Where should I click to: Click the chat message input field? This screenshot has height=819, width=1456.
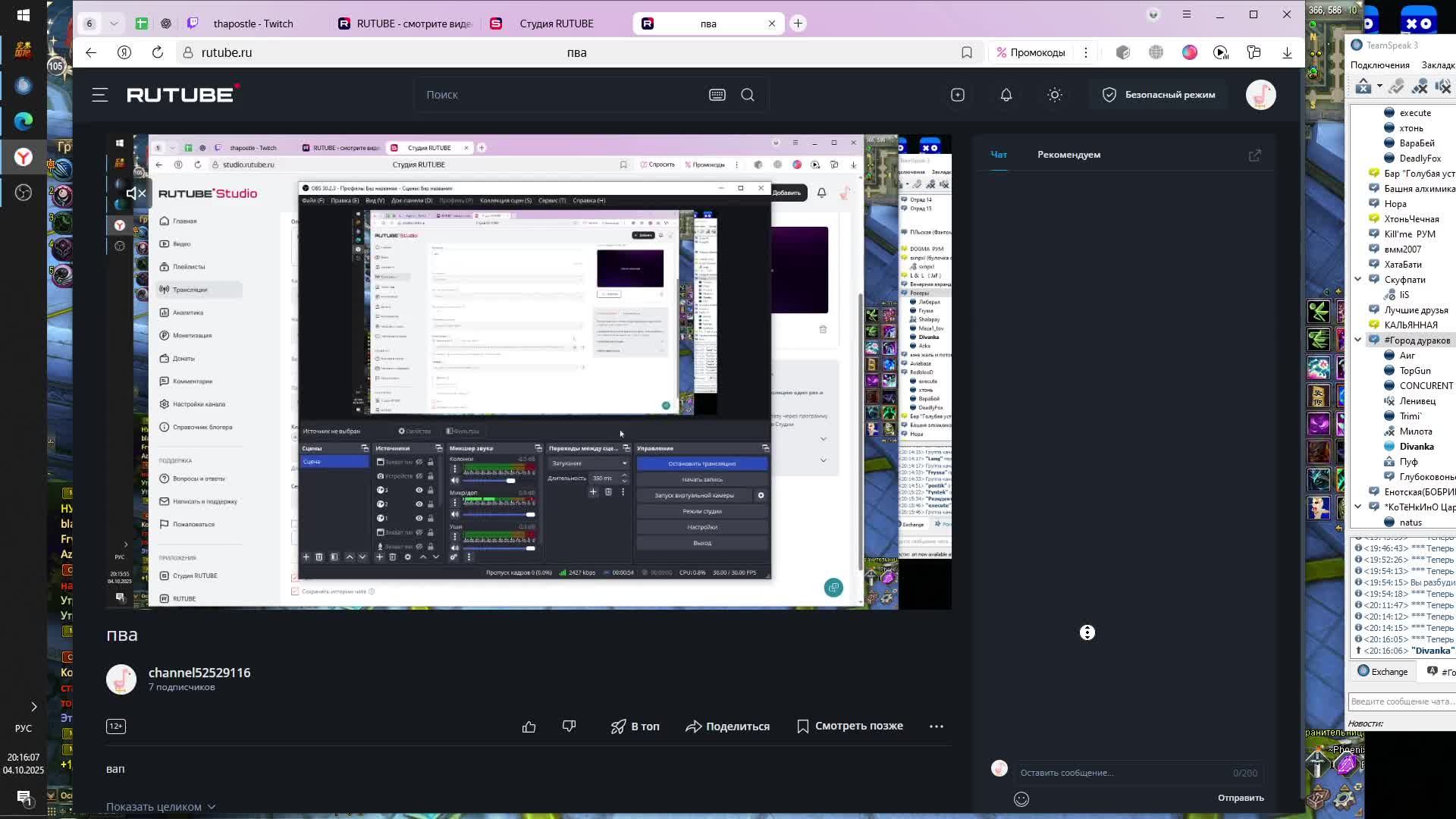pyautogui.click(x=1122, y=773)
